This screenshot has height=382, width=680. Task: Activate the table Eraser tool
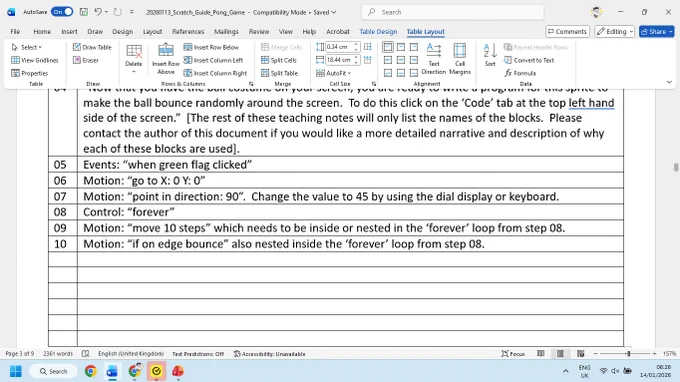[86, 60]
